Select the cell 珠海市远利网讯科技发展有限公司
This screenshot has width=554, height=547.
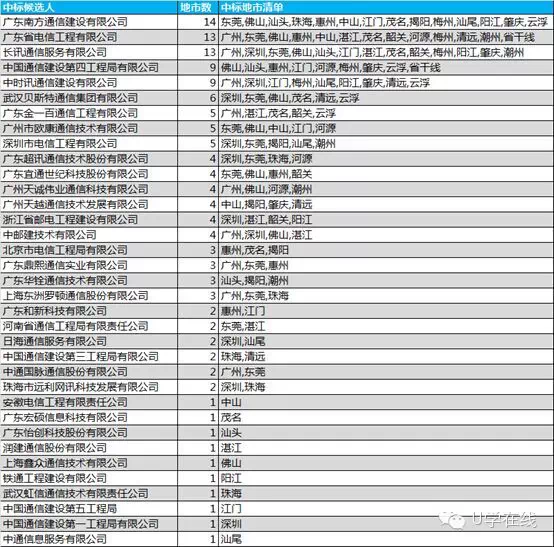89,387
